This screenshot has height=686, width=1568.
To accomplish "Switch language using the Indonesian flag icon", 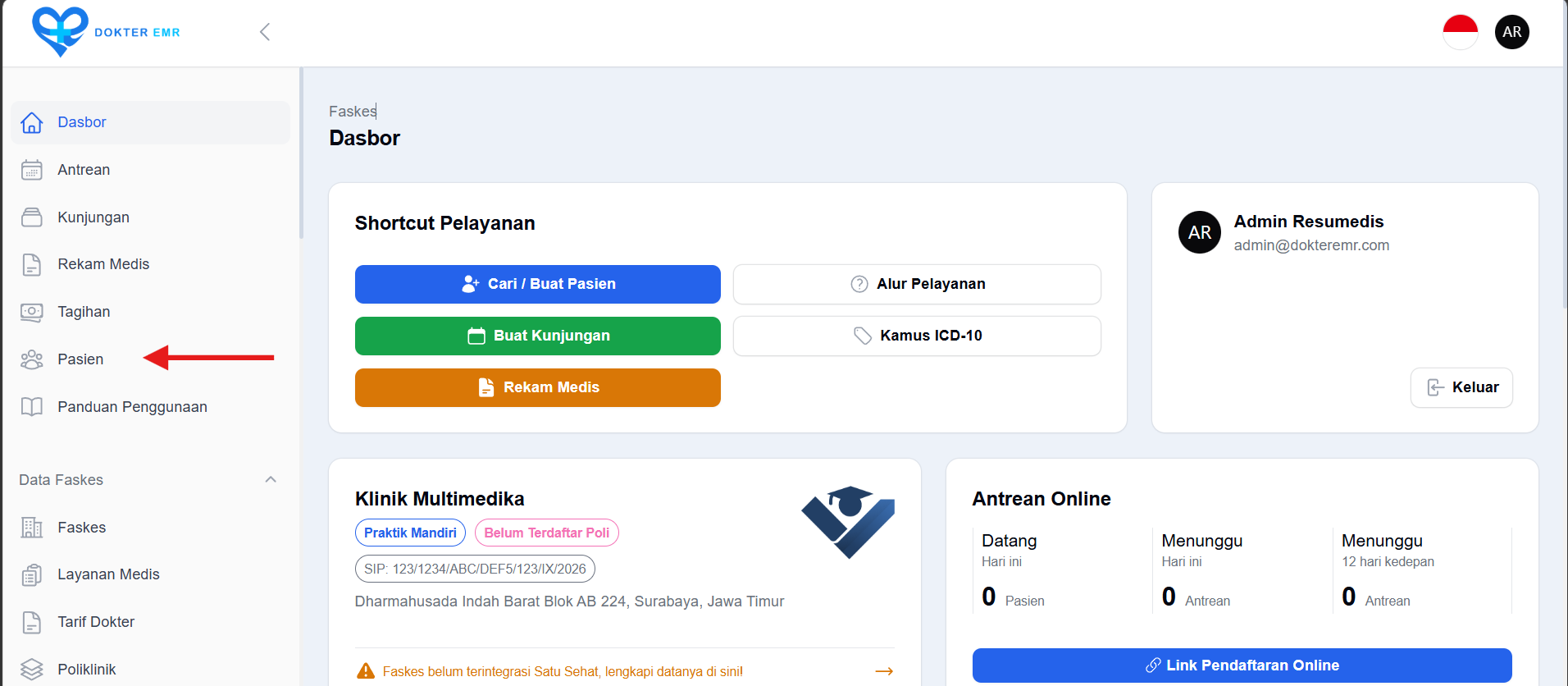I will click(1460, 32).
